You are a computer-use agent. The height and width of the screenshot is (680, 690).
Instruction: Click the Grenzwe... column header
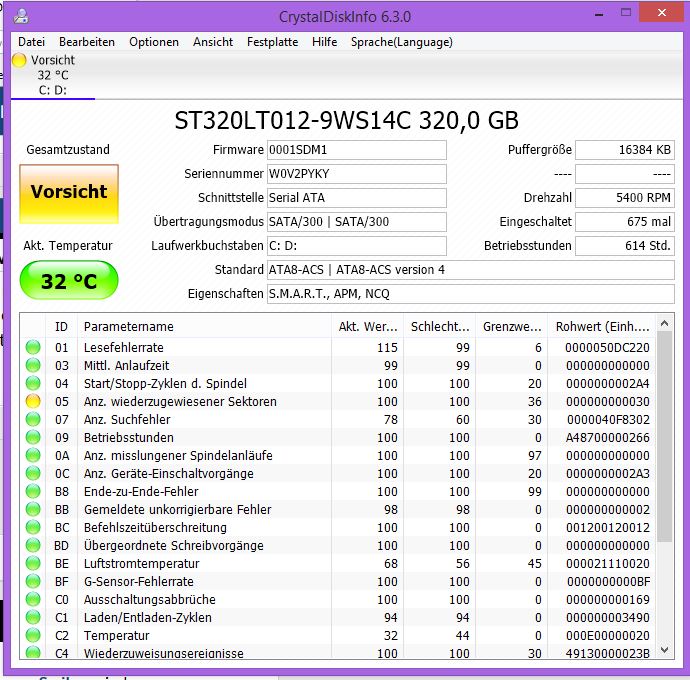point(512,327)
